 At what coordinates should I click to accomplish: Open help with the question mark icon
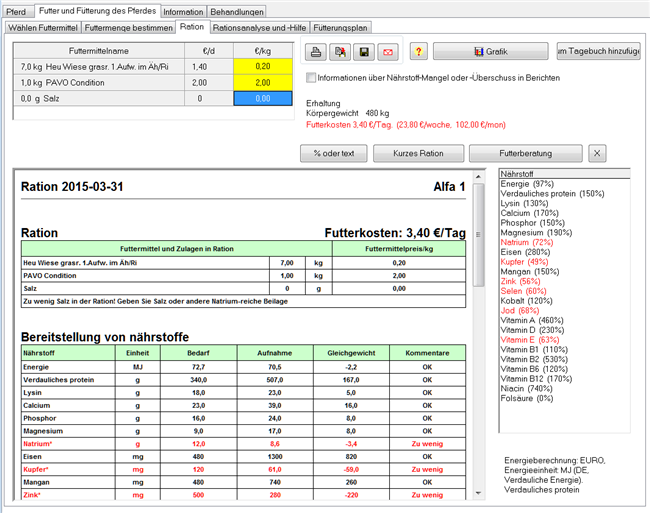coord(419,52)
